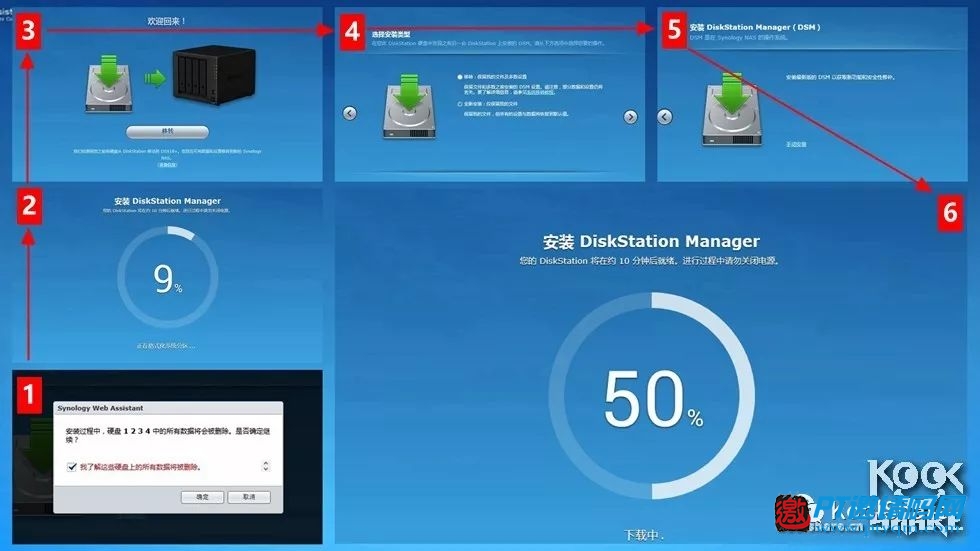This screenshot has width=980, height=551.
Task: Tick the data deletion acknowledgment checkbox
Action: (x=72, y=467)
